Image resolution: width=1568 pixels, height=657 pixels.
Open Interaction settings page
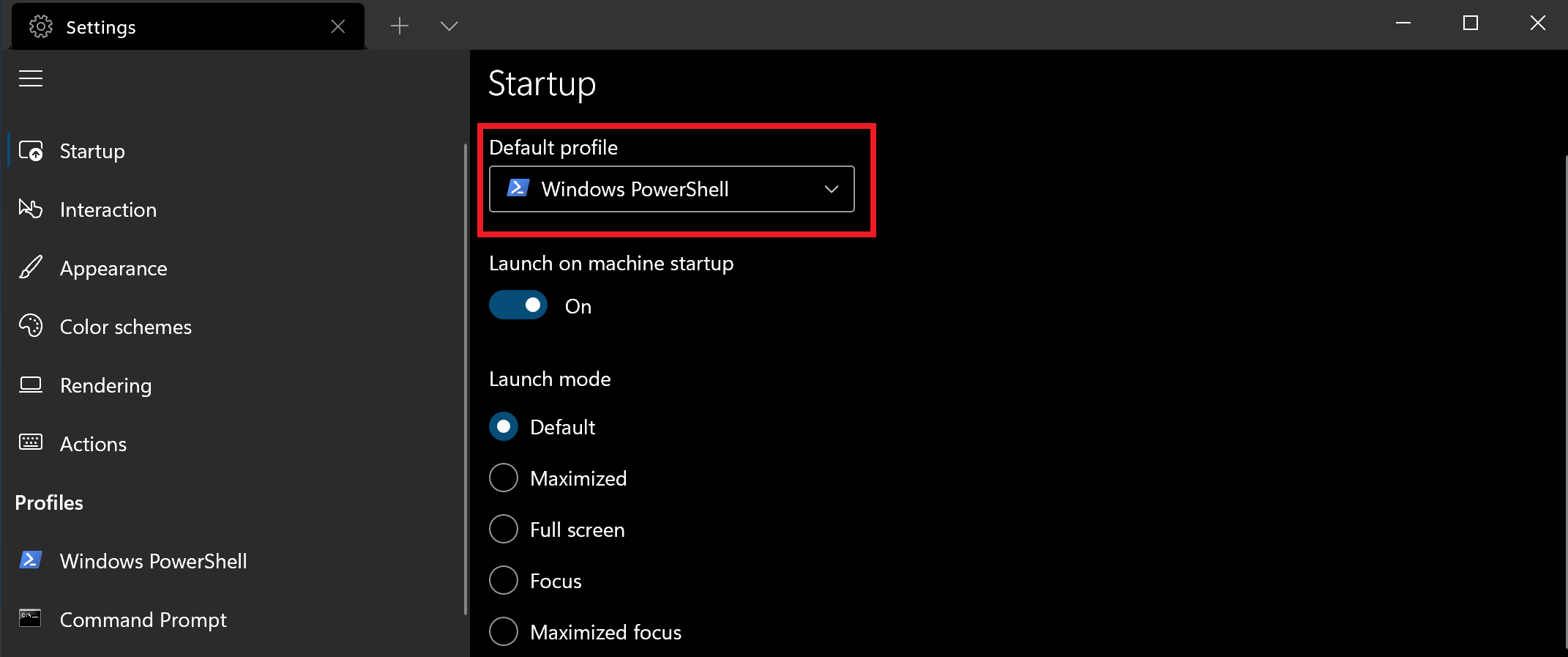tap(234, 209)
